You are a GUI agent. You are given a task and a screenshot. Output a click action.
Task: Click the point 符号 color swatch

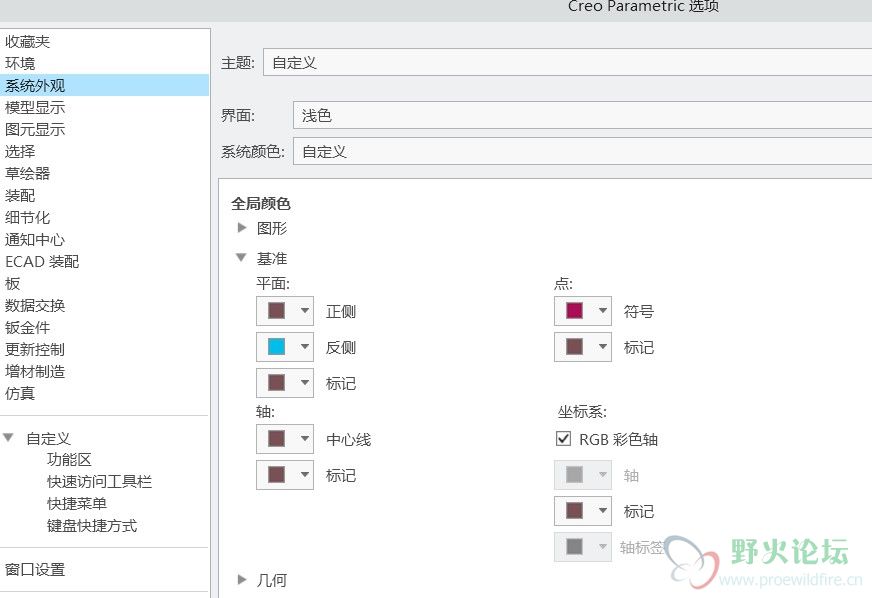(574, 310)
